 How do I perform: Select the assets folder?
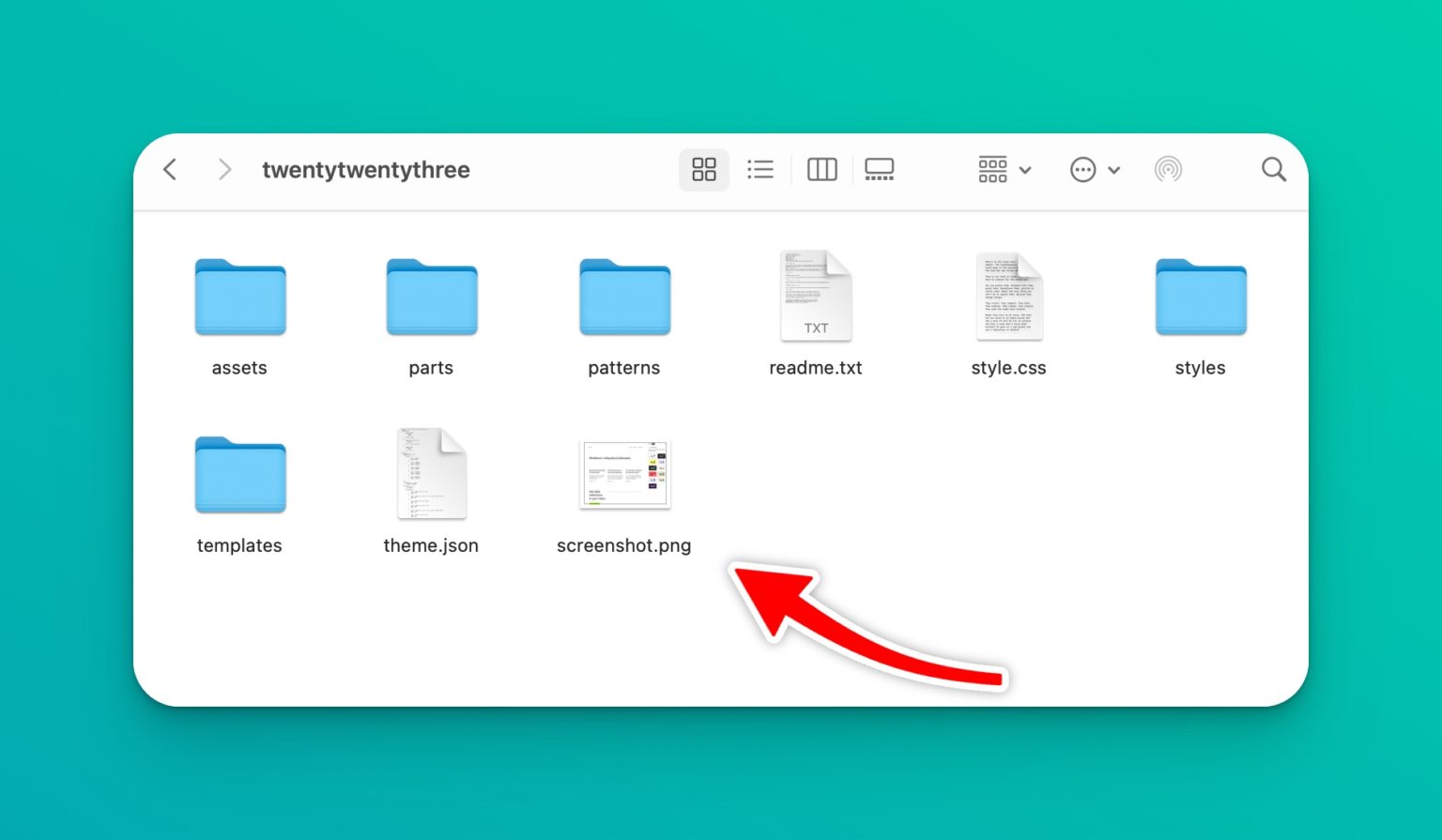tap(240, 298)
